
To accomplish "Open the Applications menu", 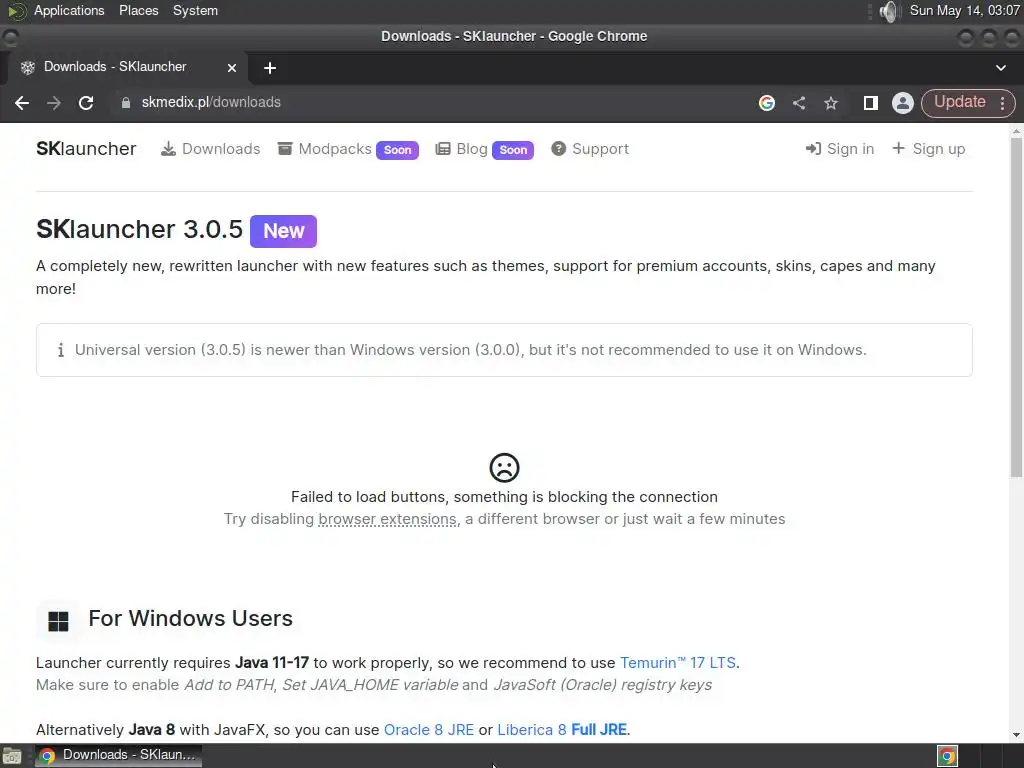I will [69, 10].
